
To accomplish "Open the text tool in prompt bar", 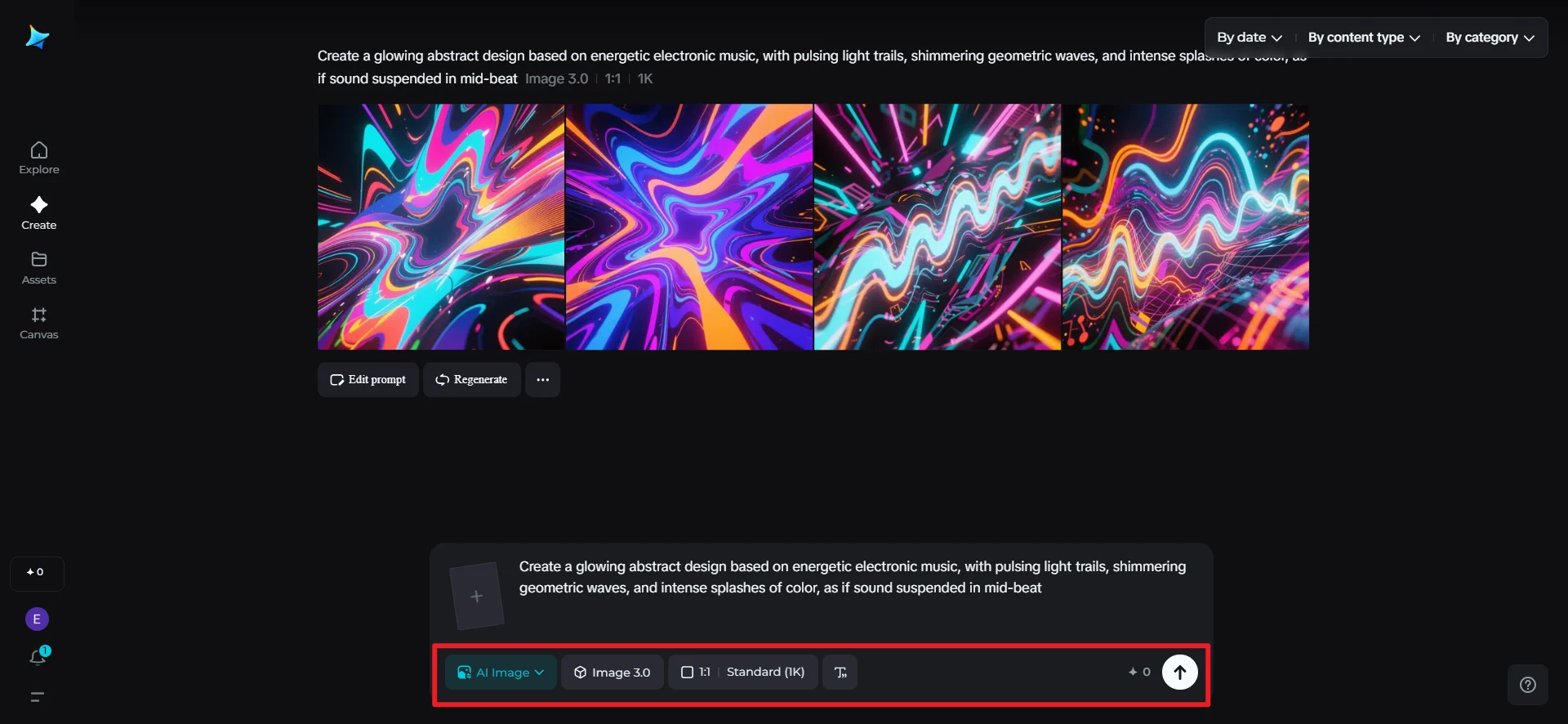I will coord(840,673).
